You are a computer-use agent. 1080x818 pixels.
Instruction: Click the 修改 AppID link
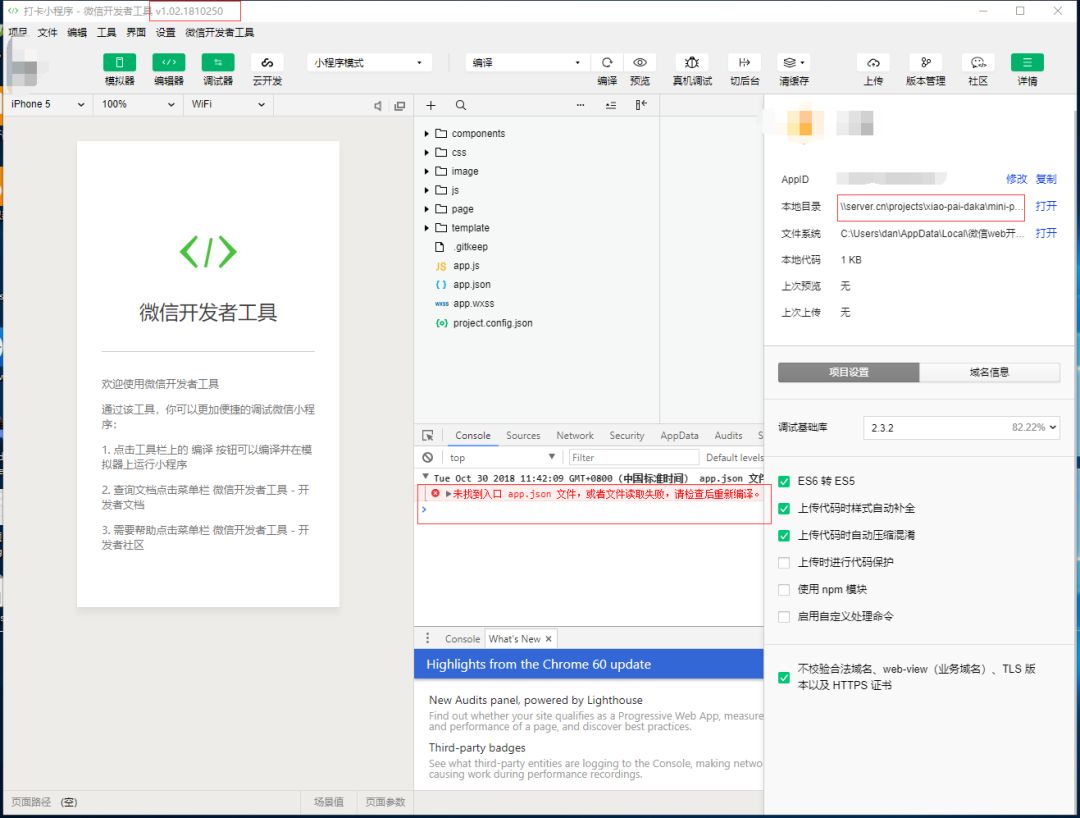tap(1017, 179)
